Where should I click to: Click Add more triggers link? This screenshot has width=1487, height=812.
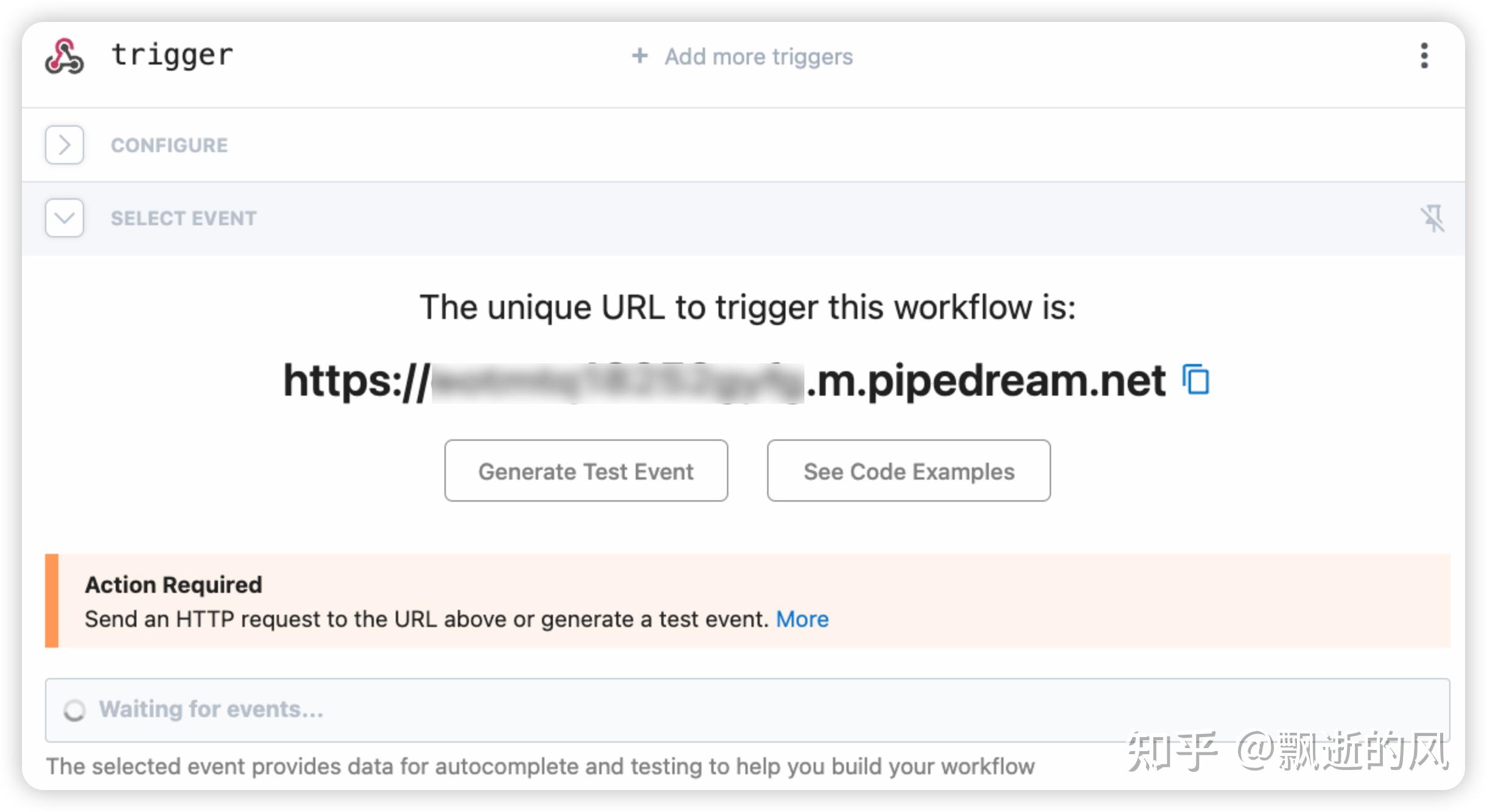[758, 57]
